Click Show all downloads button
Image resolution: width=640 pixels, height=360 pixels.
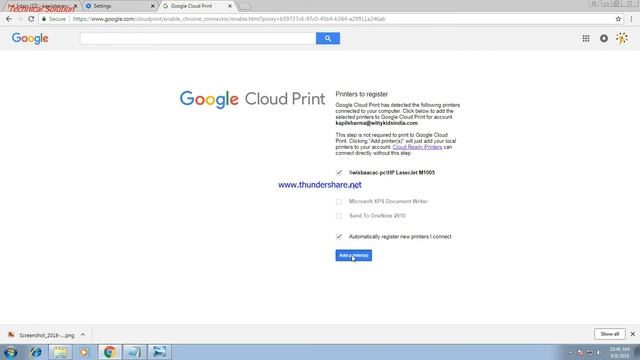(609, 334)
